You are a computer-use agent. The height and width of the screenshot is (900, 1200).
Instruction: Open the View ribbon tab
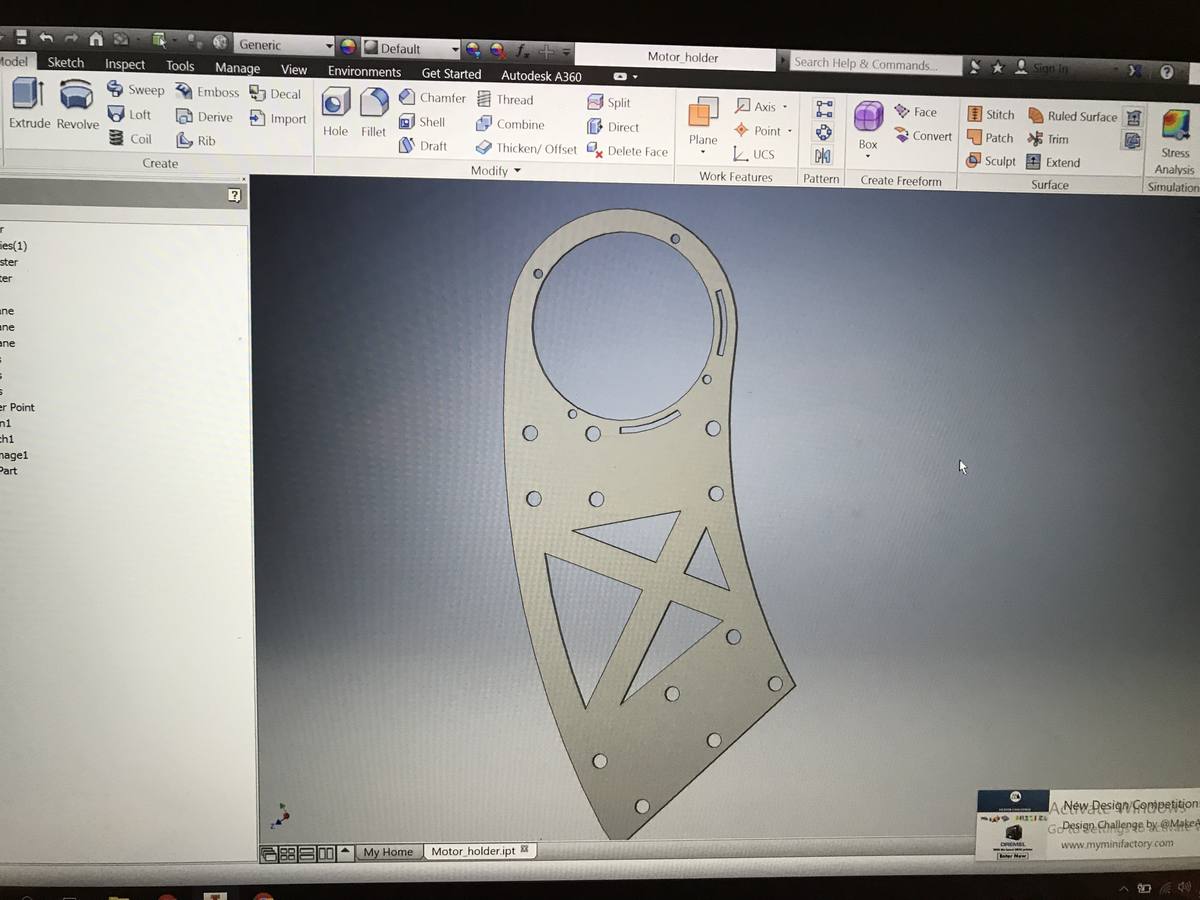tap(294, 70)
